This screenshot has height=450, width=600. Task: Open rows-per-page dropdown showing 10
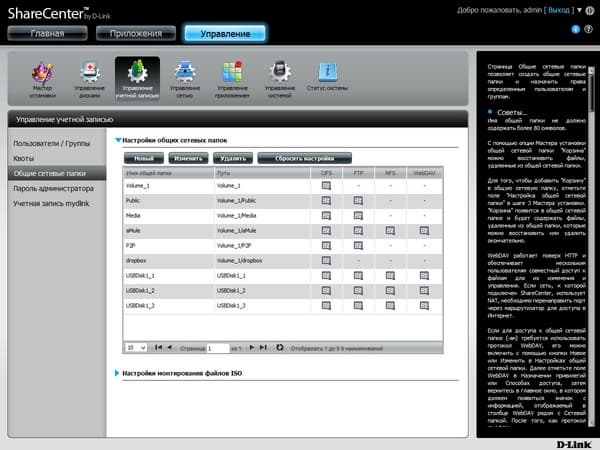click(x=136, y=348)
